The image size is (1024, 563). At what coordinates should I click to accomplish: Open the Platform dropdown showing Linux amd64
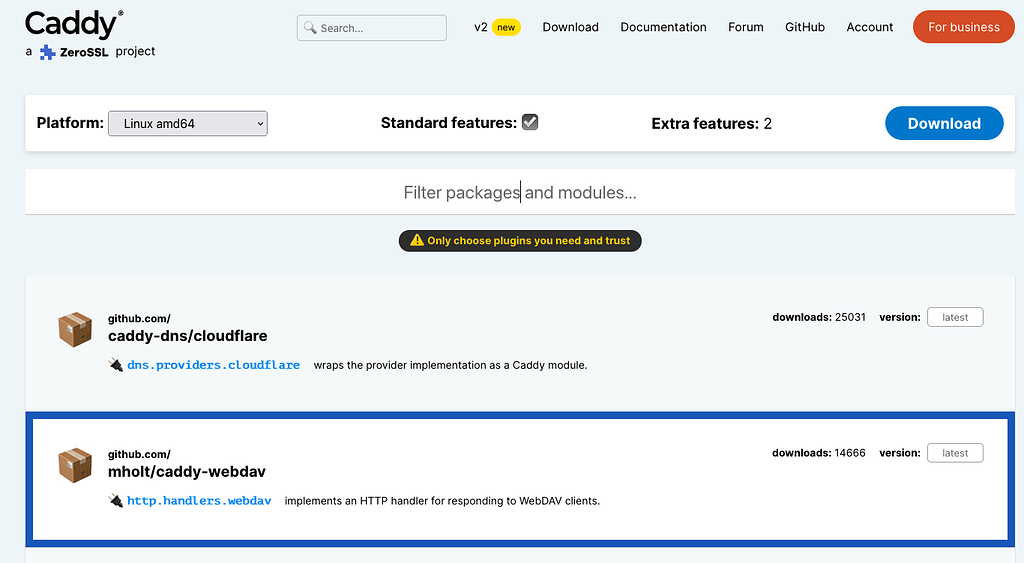(188, 123)
